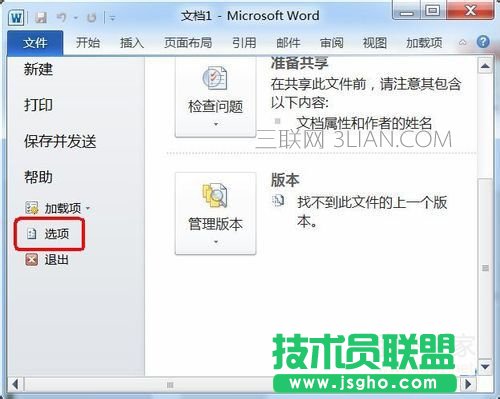The height and width of the screenshot is (399, 500).
Task: Minimize the ribbon with the caret icon
Action: [x=463, y=42]
